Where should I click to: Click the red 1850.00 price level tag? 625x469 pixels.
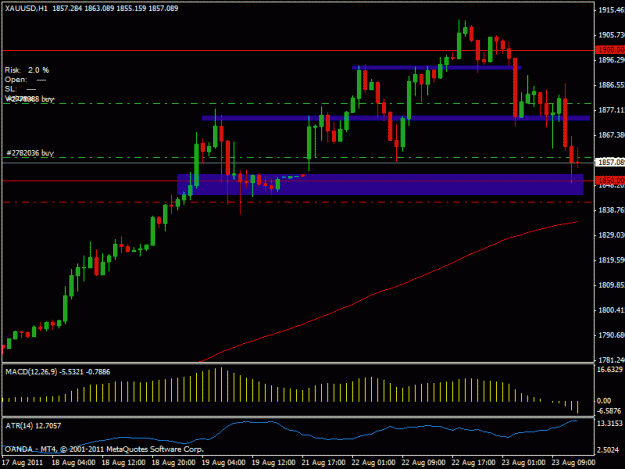click(610, 181)
